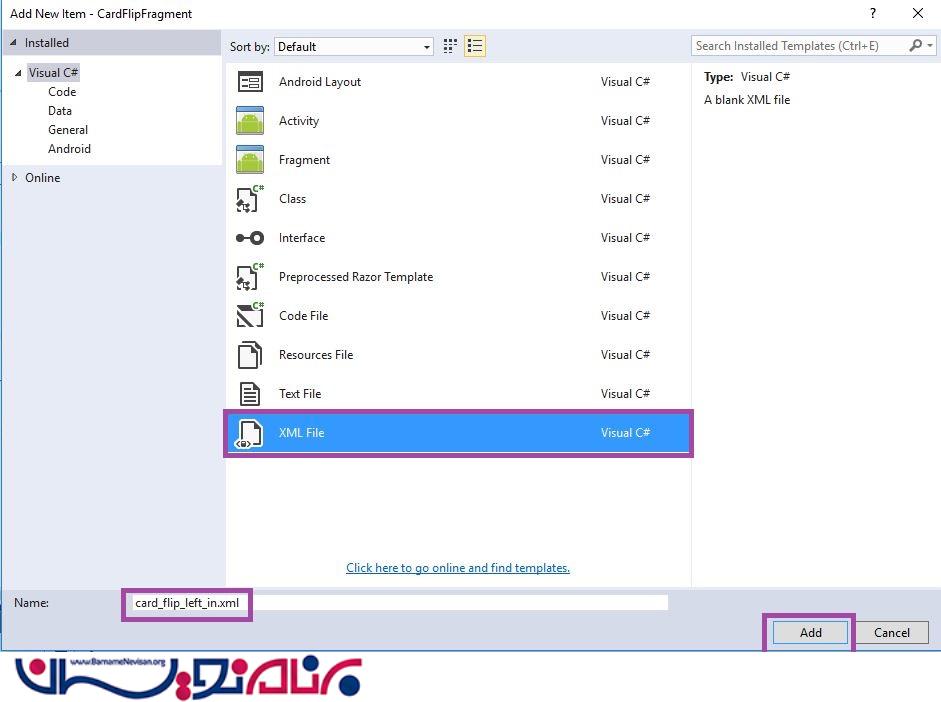Viewport: 941px width, 702px height.
Task: Close the Add New Item dialog
Action: point(918,13)
